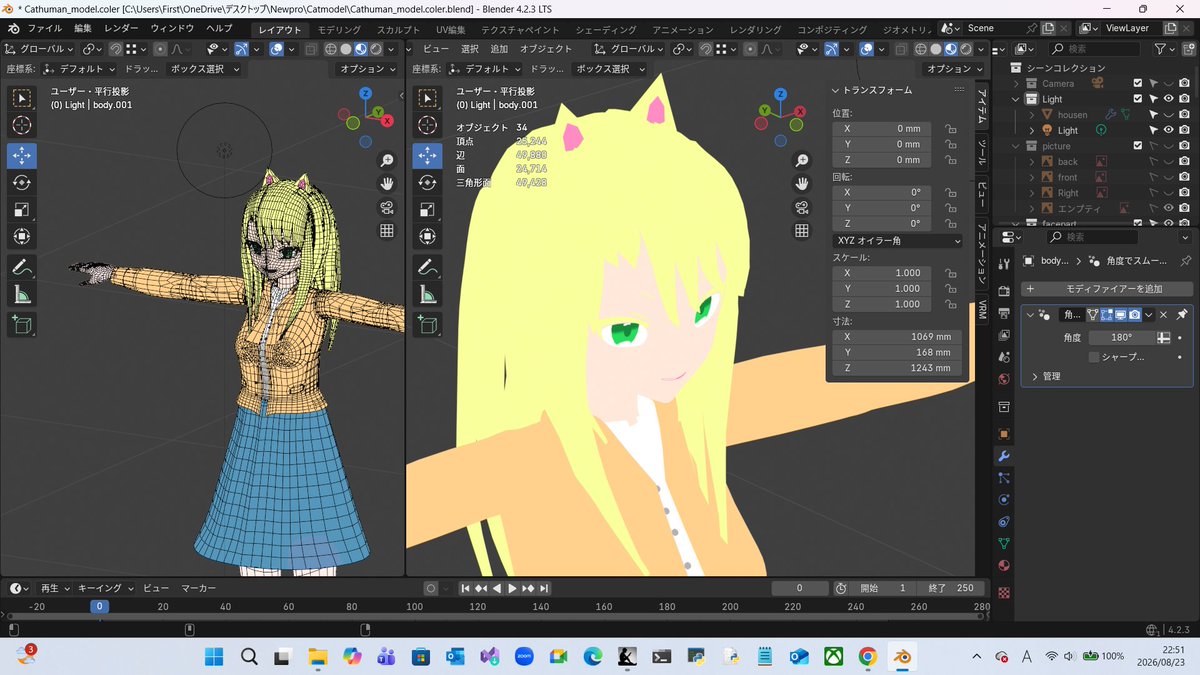The height and width of the screenshot is (675, 1200).
Task: Open the Tool properties tab
Action: coord(1004,263)
